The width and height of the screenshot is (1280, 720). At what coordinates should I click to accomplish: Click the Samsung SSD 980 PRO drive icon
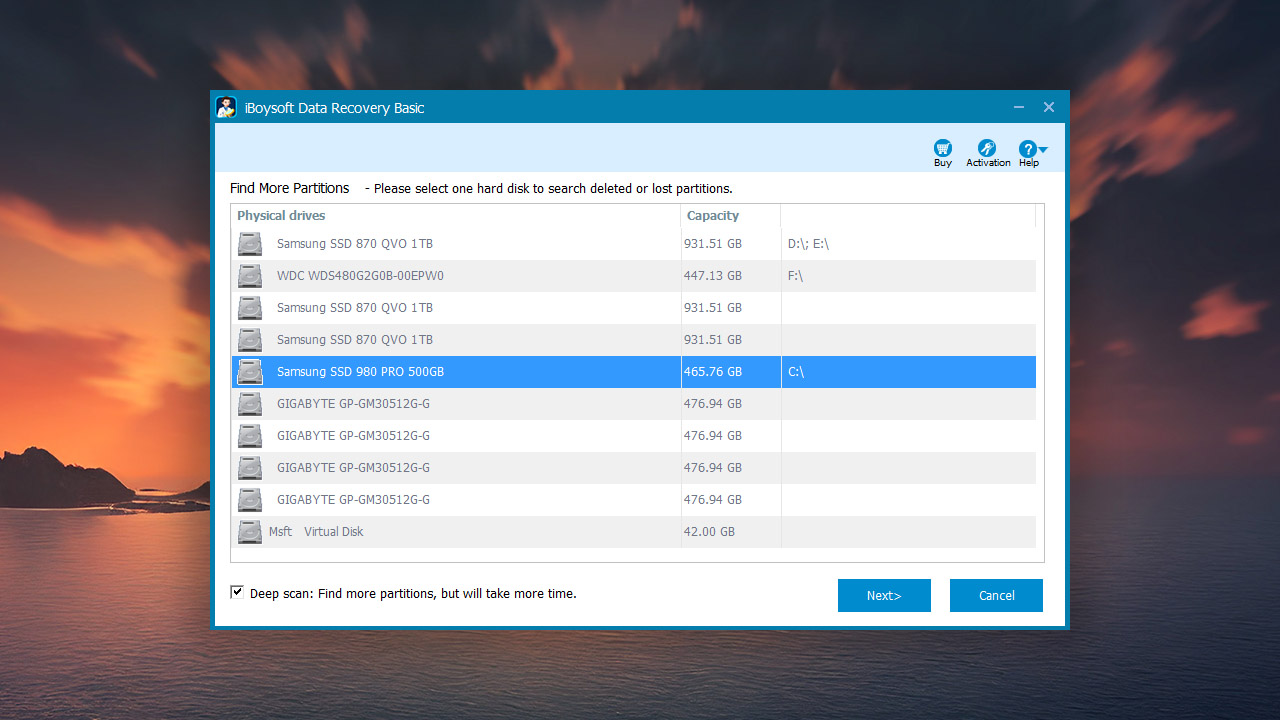pos(250,372)
